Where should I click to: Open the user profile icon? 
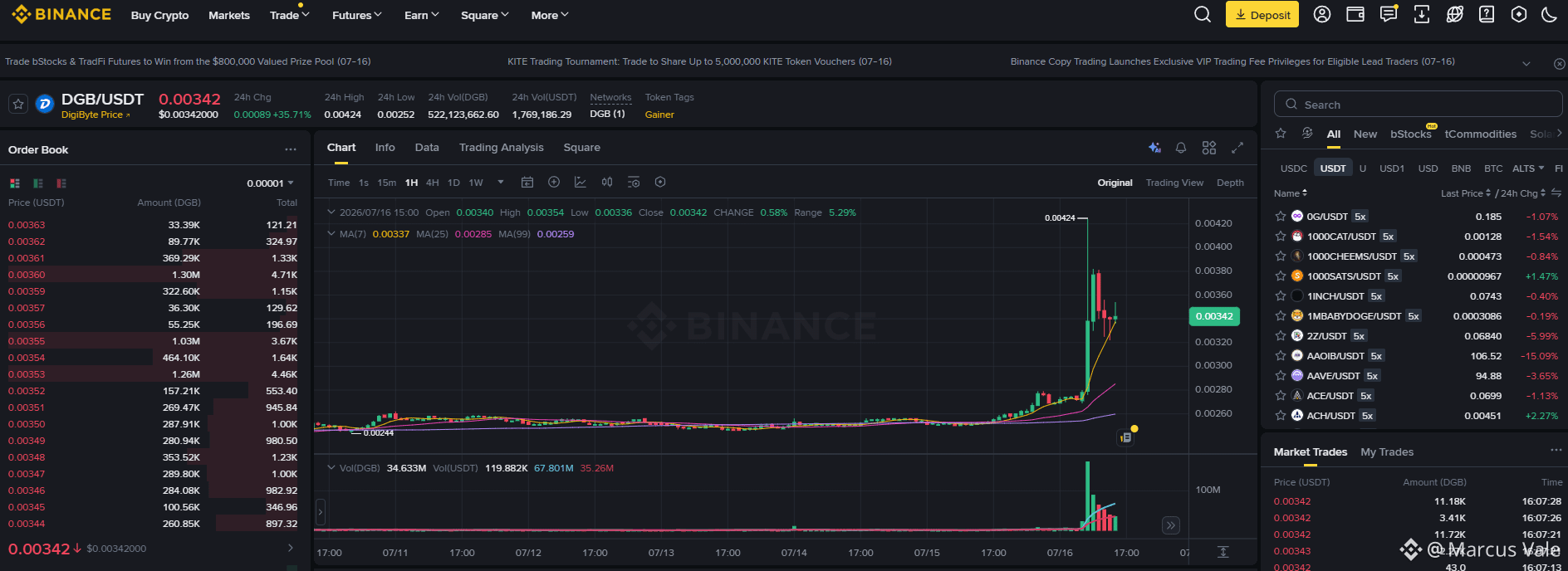coord(1322,15)
